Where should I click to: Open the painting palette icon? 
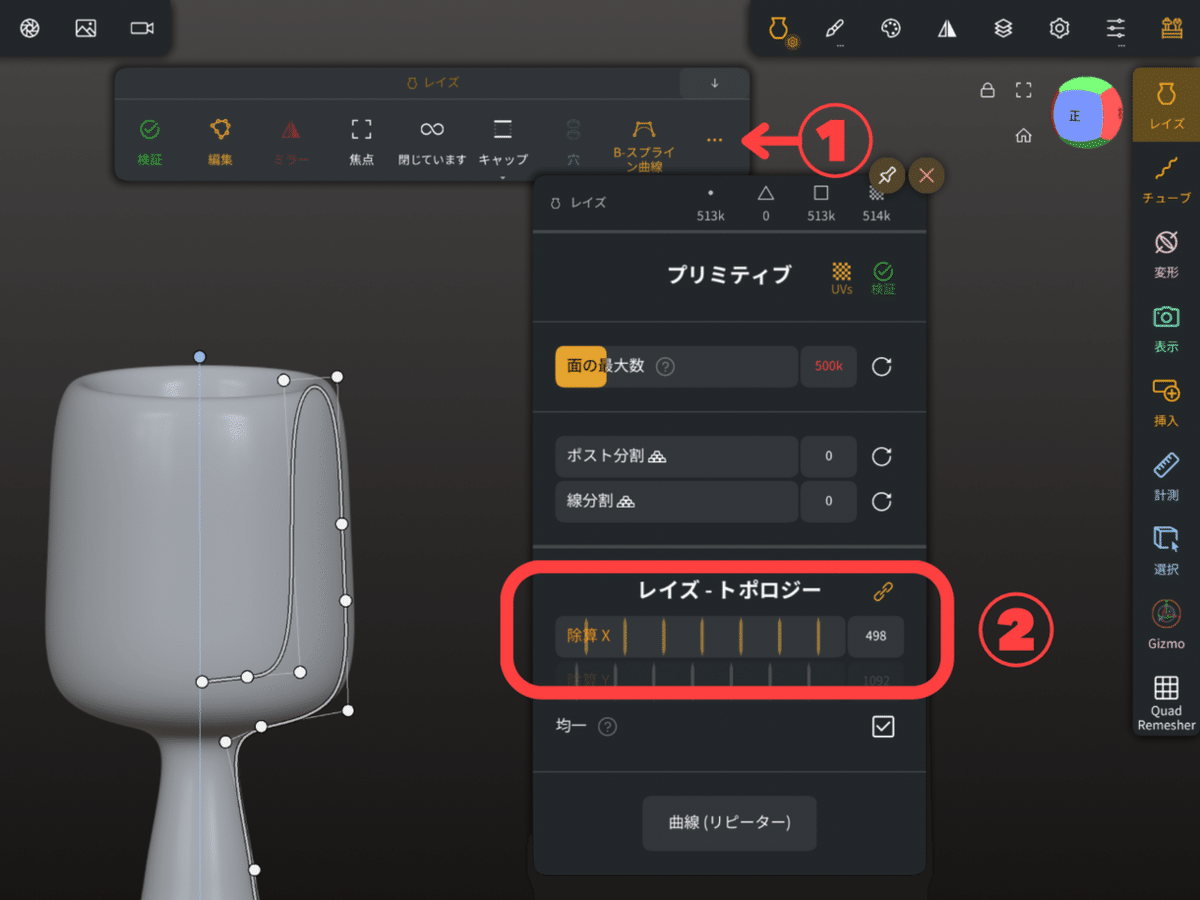pos(890,29)
